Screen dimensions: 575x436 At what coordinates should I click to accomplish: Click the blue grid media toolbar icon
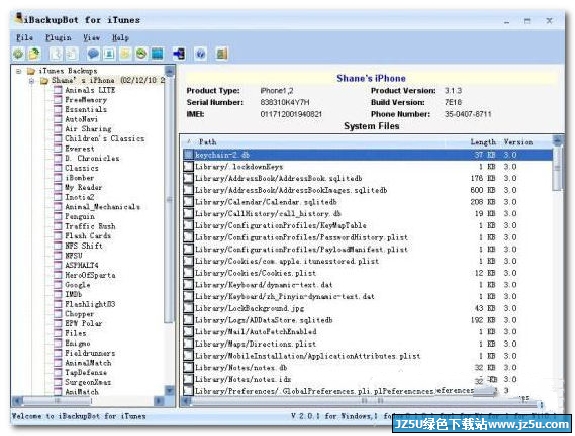click(158, 54)
